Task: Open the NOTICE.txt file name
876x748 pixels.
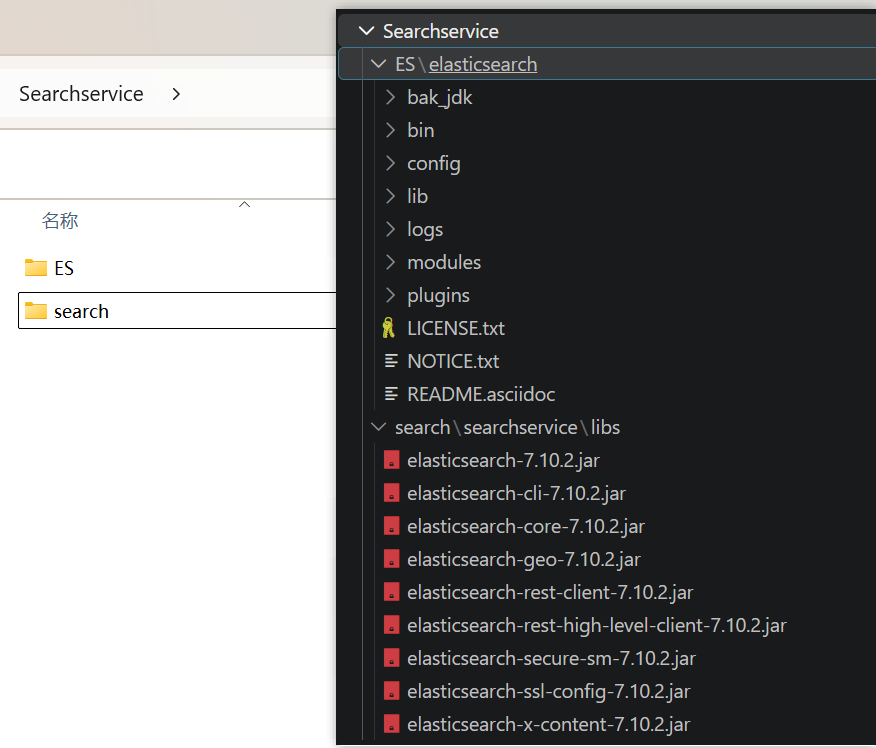Action: (x=453, y=361)
